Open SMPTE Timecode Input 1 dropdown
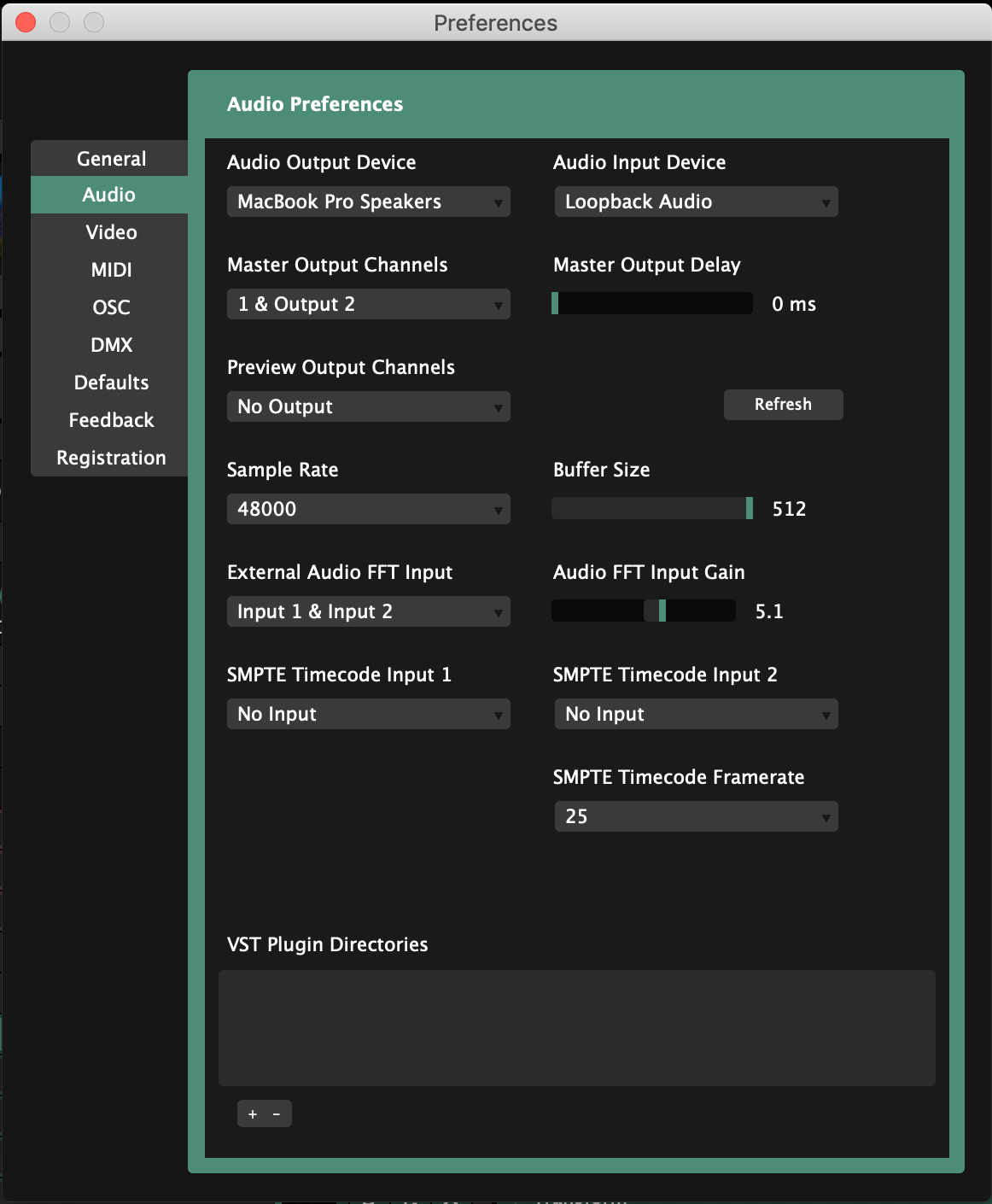Image resolution: width=992 pixels, height=1204 pixels. (x=368, y=715)
